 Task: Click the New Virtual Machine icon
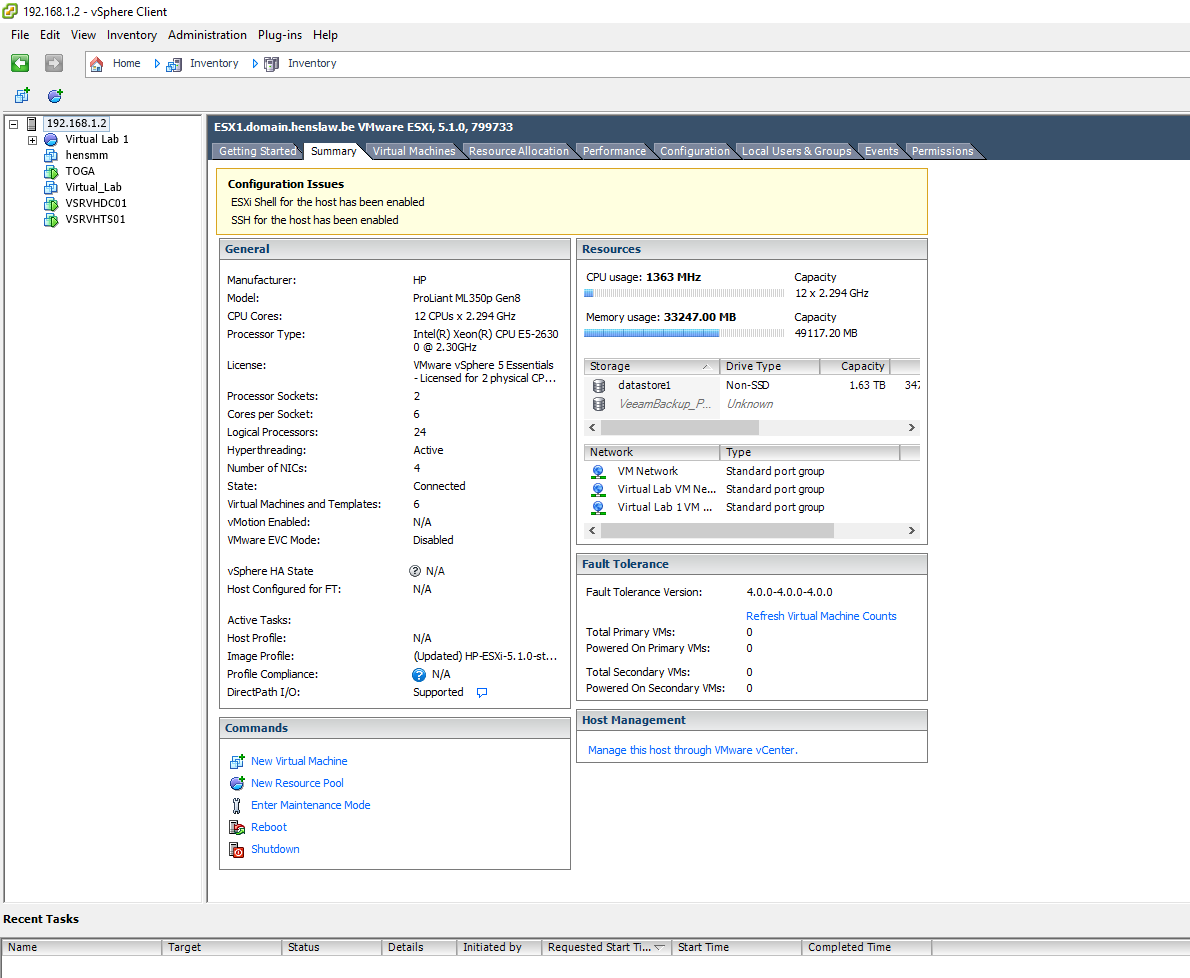(237, 761)
